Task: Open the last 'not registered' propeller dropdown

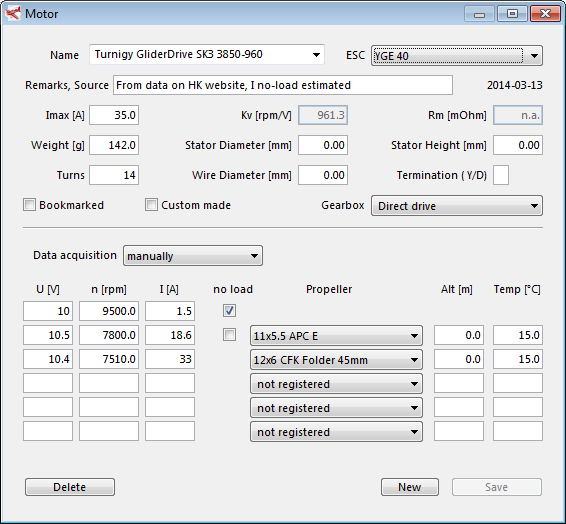Action: point(336,432)
